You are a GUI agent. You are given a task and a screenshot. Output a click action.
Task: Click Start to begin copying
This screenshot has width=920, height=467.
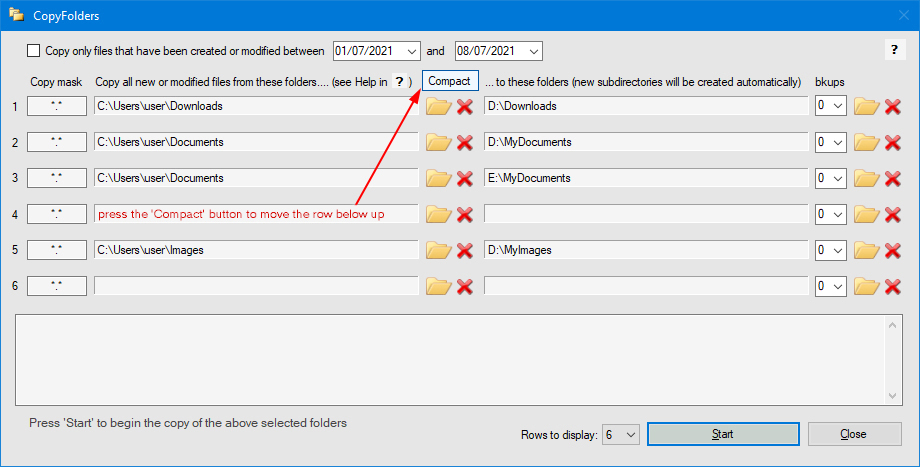coord(722,434)
